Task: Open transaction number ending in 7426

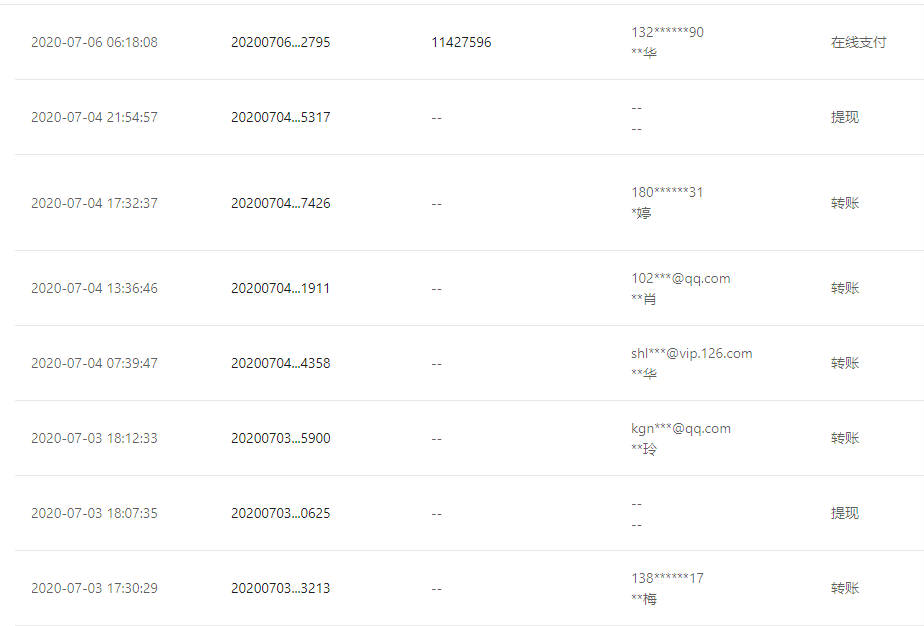Action: 280,203
